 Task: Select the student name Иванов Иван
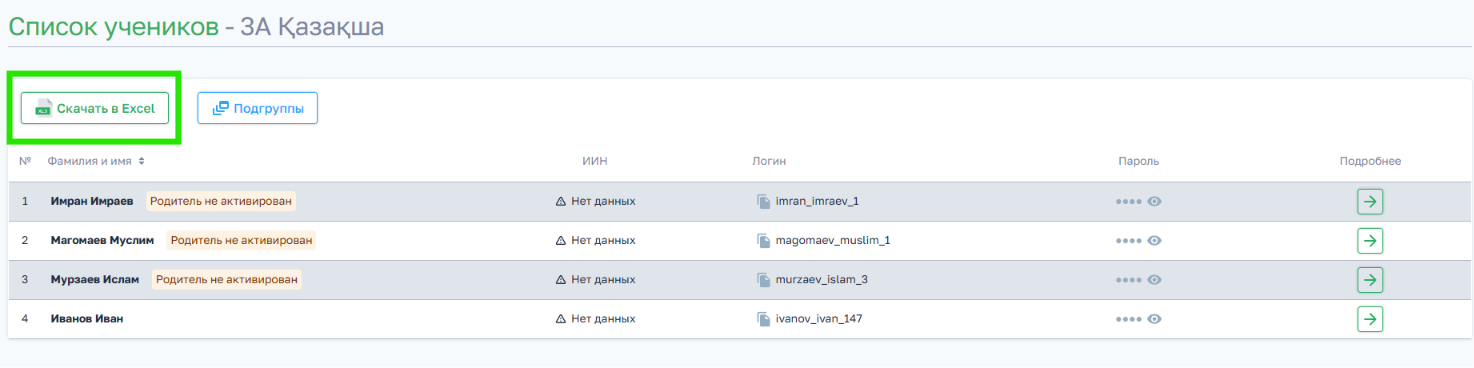pos(87,319)
